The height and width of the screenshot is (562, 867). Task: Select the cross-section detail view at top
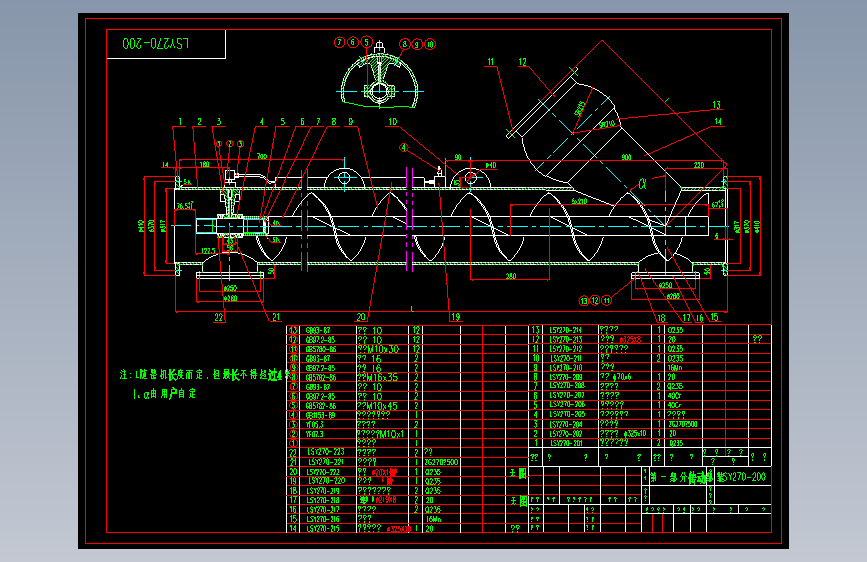pos(379,75)
